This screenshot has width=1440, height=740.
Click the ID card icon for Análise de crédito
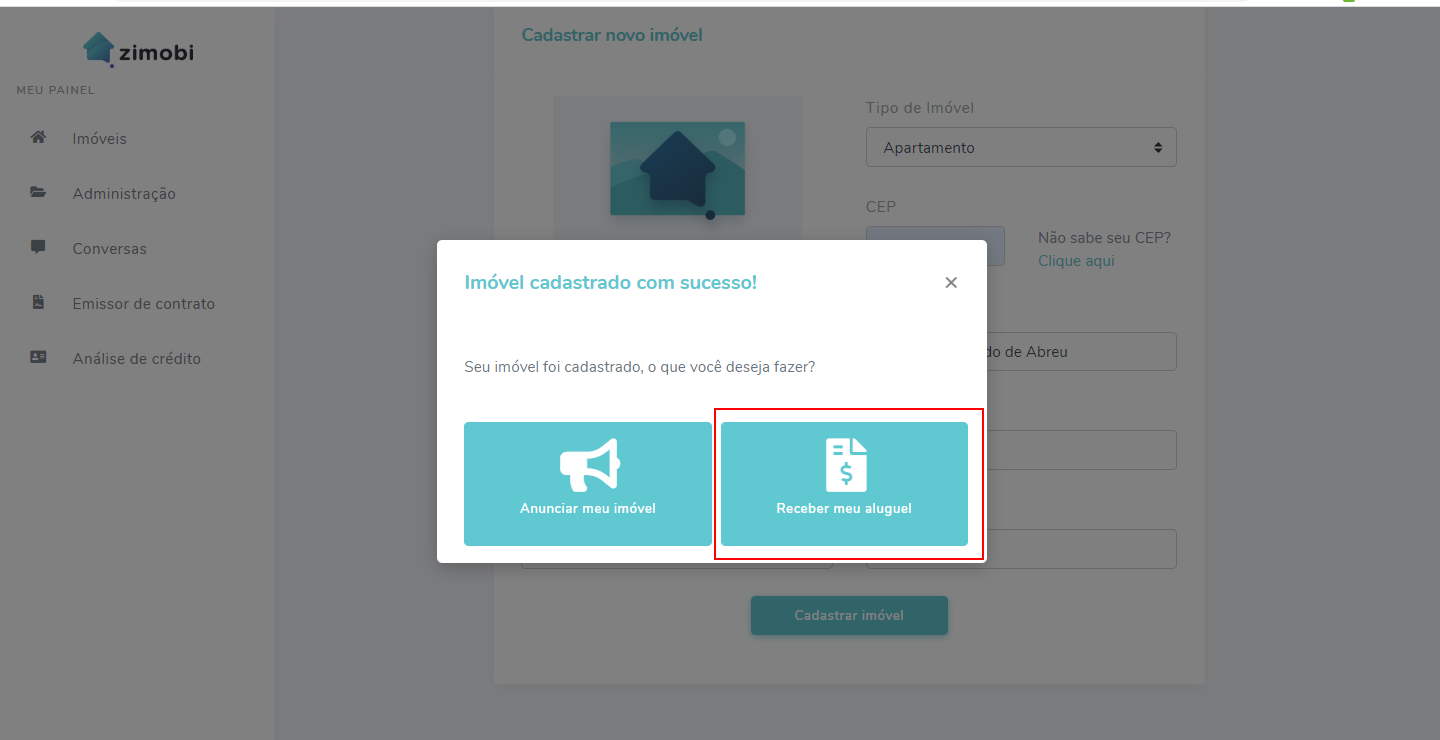[x=38, y=358]
